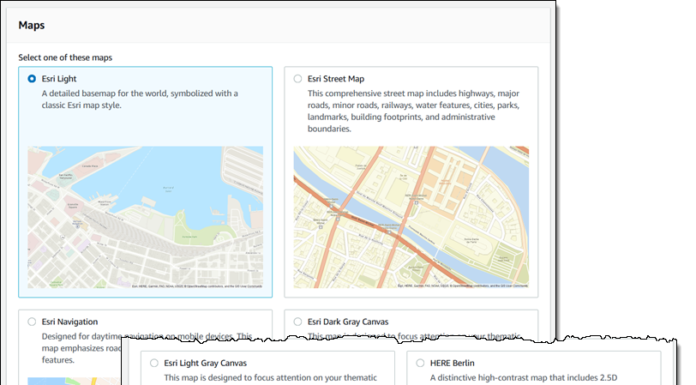Select the Esri Street Map radio button
696x385 pixels.
(x=297, y=79)
